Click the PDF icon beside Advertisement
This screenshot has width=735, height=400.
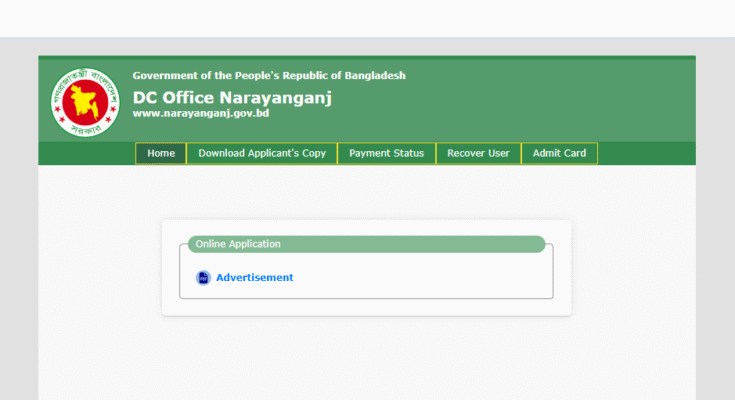point(203,278)
